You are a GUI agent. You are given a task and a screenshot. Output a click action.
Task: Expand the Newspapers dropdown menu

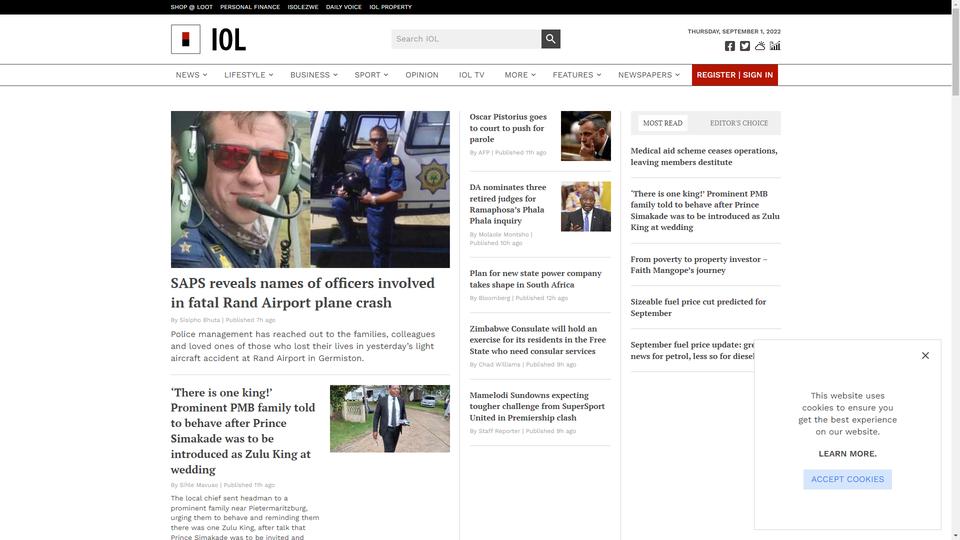(x=648, y=75)
